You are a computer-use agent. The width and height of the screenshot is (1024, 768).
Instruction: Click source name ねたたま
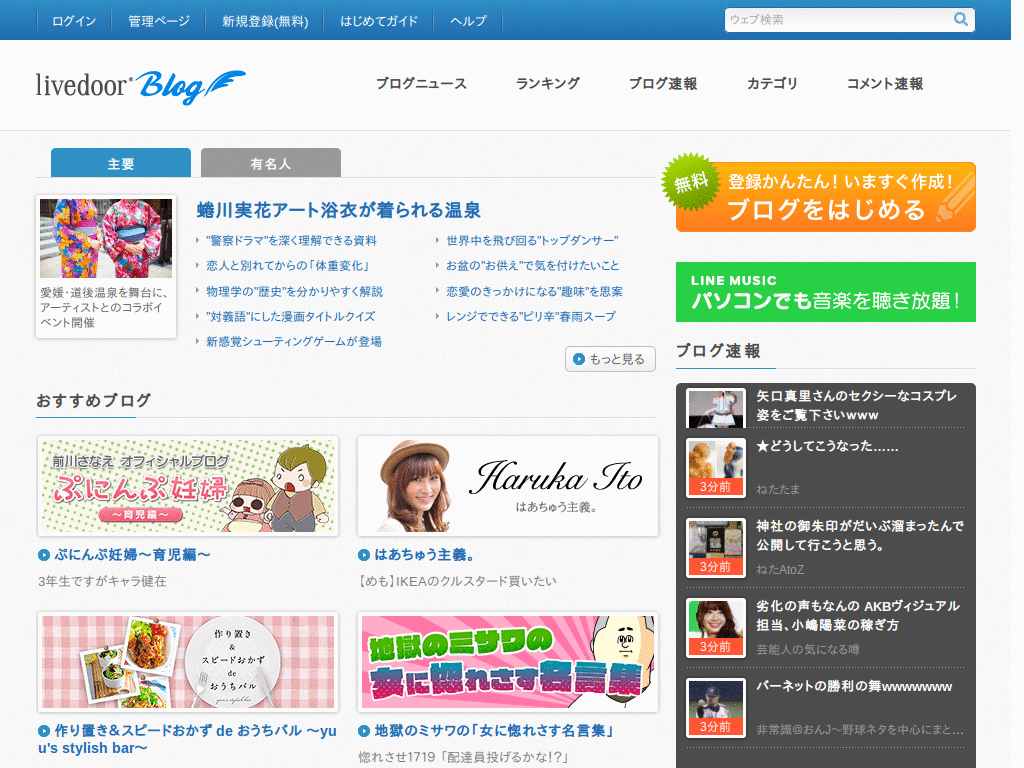click(778, 489)
